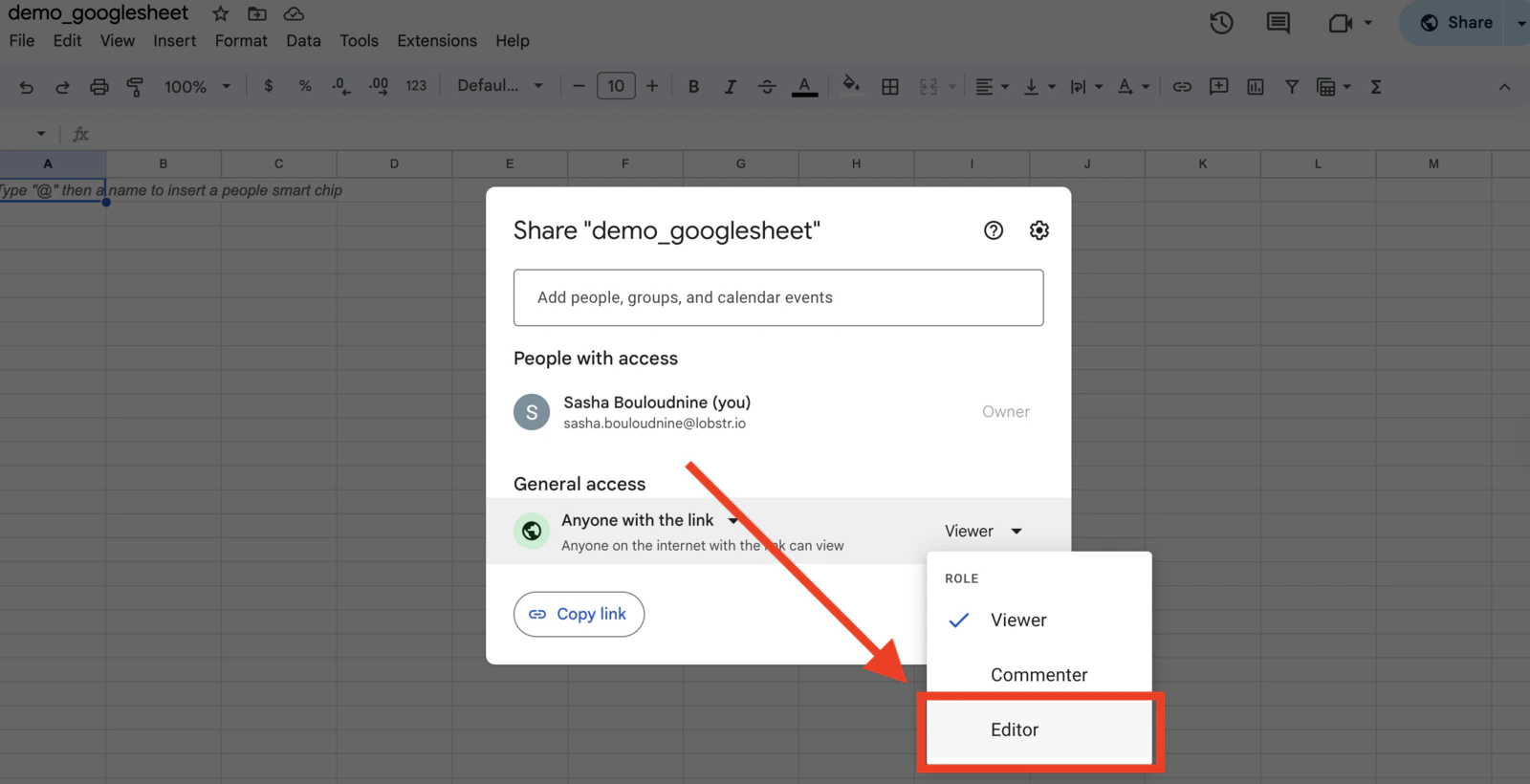
Task: Insert a comment from toolbar
Action: [x=1218, y=87]
